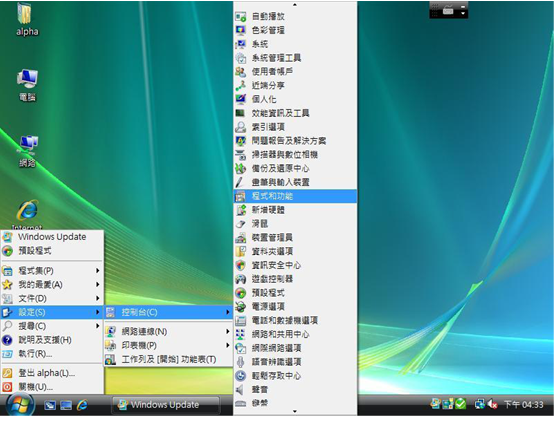558x422 pixels.
Task: Expand the 設定(S) settings submenu
Action: tap(52, 312)
